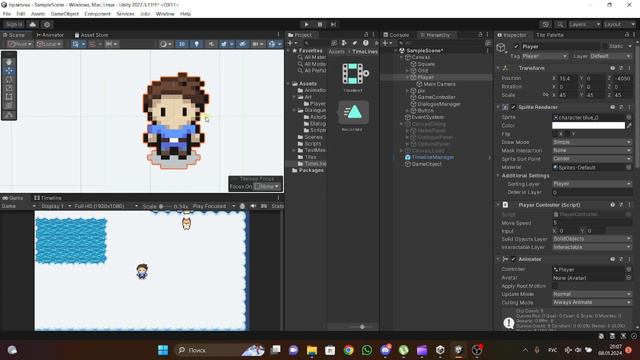The width and height of the screenshot is (640, 360).
Task: Switch to the Animator tab
Action: [50, 35]
